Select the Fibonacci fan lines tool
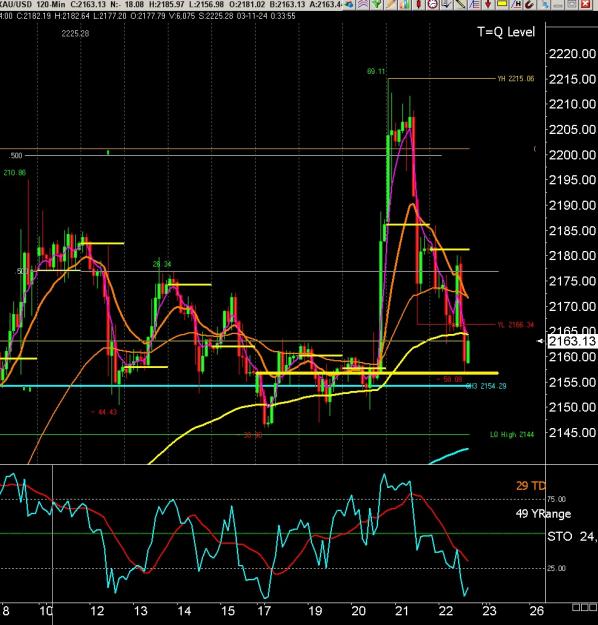Image resolution: width=598 pixels, height=625 pixels. (474, 4)
